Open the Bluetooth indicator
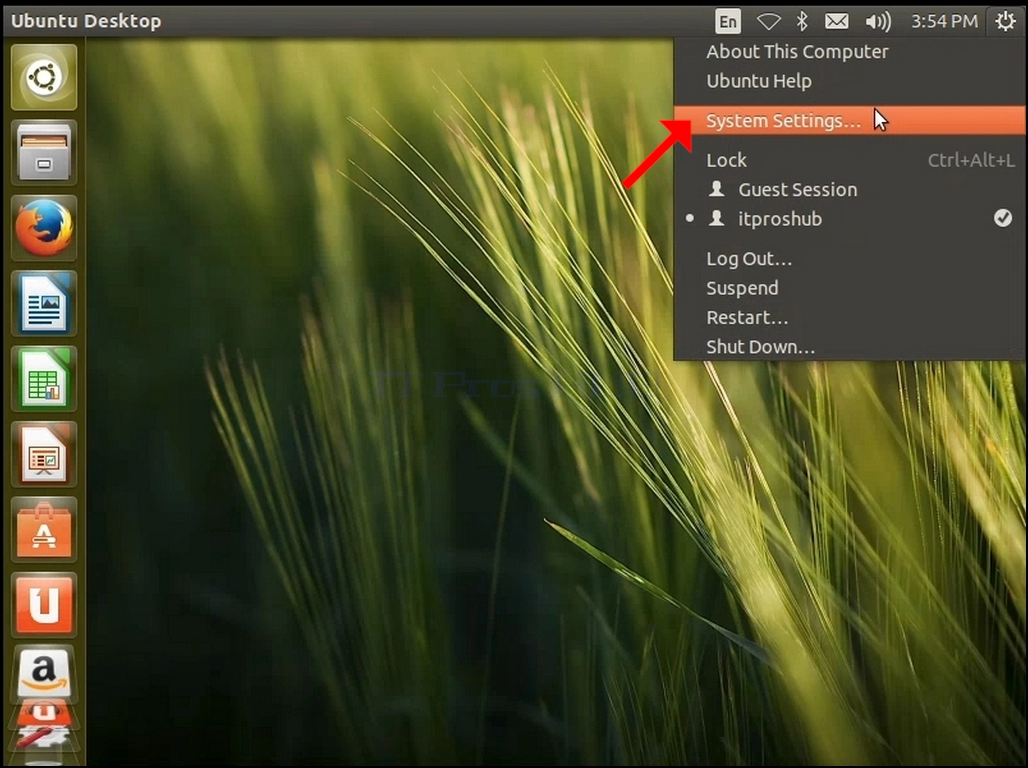The width and height of the screenshot is (1028, 768). [x=802, y=22]
